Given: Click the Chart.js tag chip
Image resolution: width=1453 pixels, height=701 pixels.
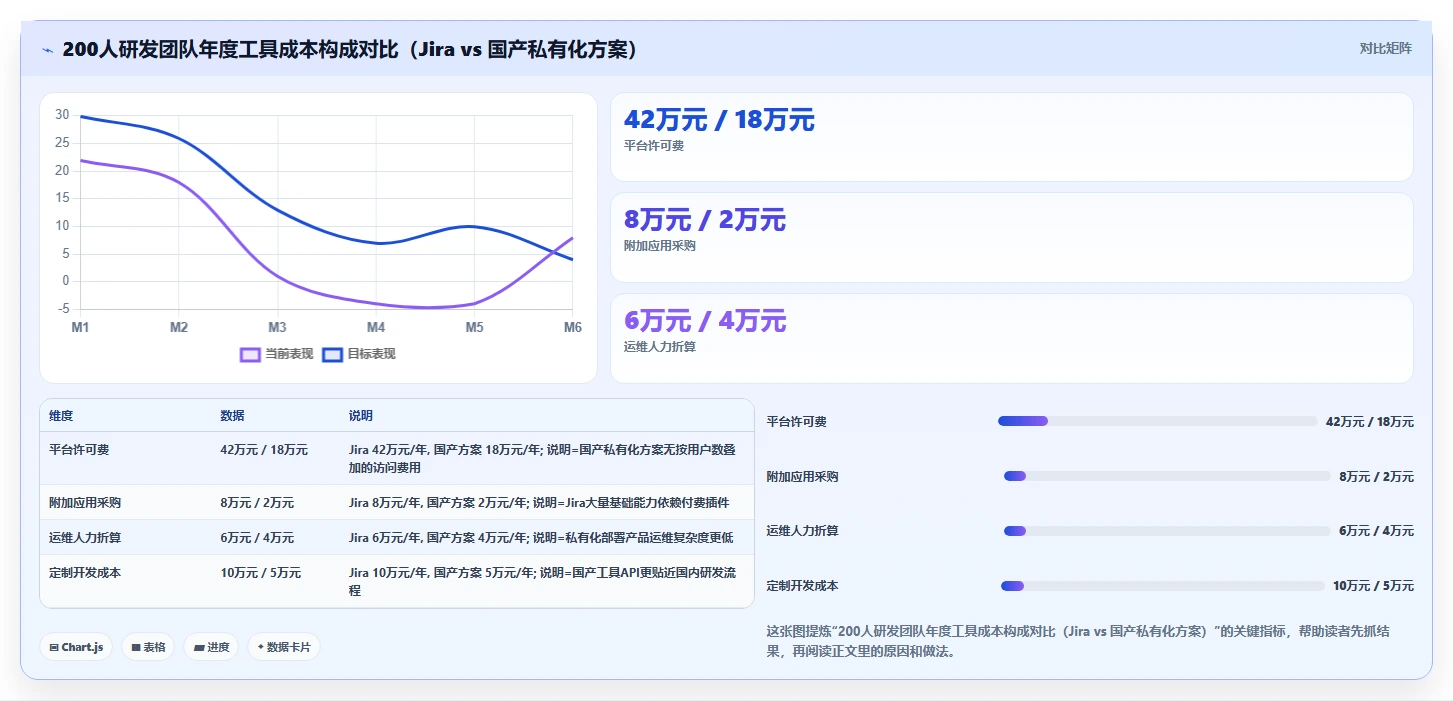Looking at the screenshot, I should [76, 647].
